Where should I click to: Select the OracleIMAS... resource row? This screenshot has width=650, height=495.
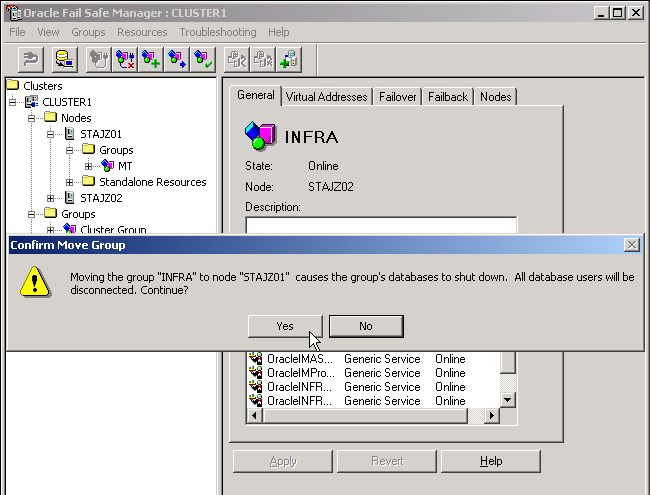coord(373,359)
